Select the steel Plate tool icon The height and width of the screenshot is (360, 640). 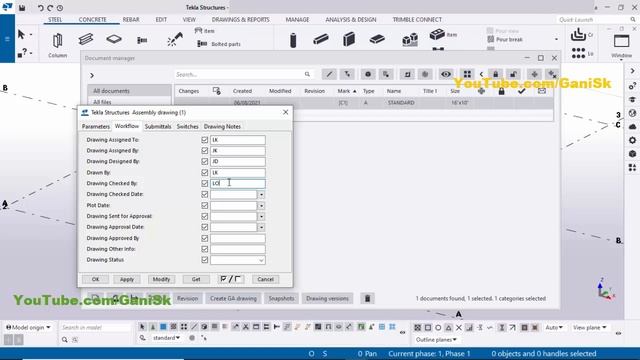click(114, 39)
